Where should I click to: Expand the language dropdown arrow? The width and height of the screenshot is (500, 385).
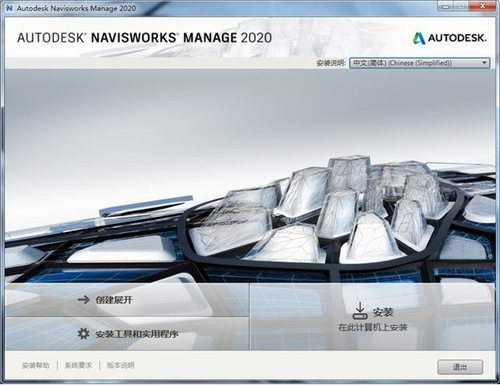(x=484, y=63)
